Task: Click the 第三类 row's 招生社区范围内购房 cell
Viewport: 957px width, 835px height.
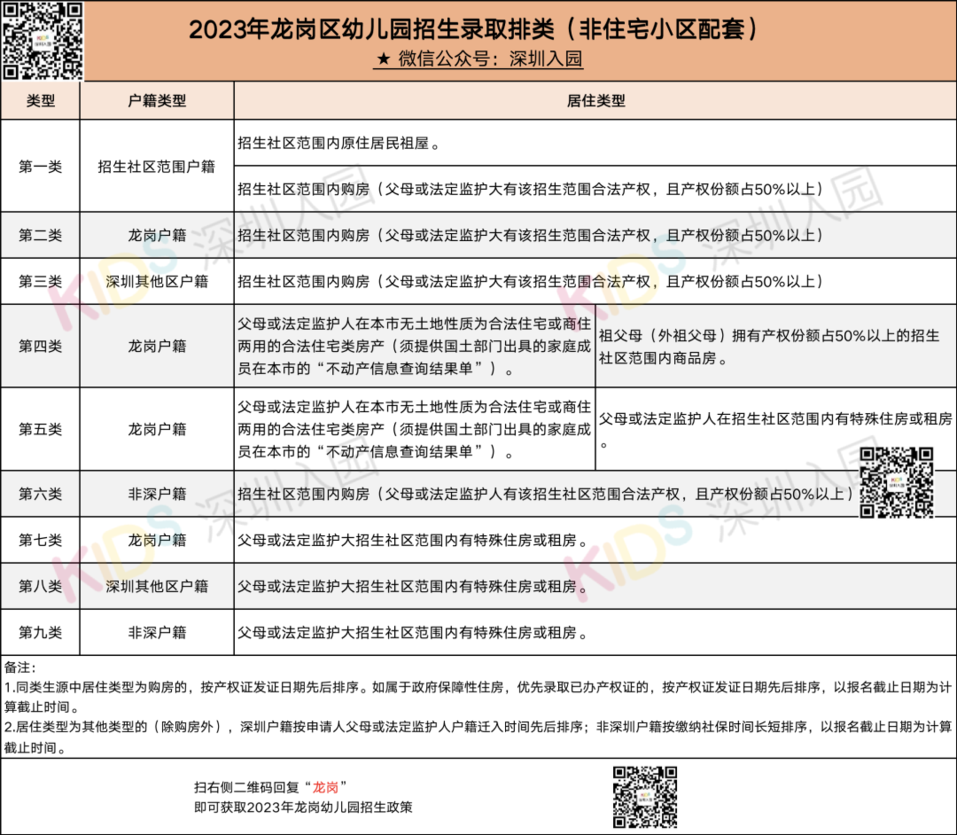Action: coord(596,281)
